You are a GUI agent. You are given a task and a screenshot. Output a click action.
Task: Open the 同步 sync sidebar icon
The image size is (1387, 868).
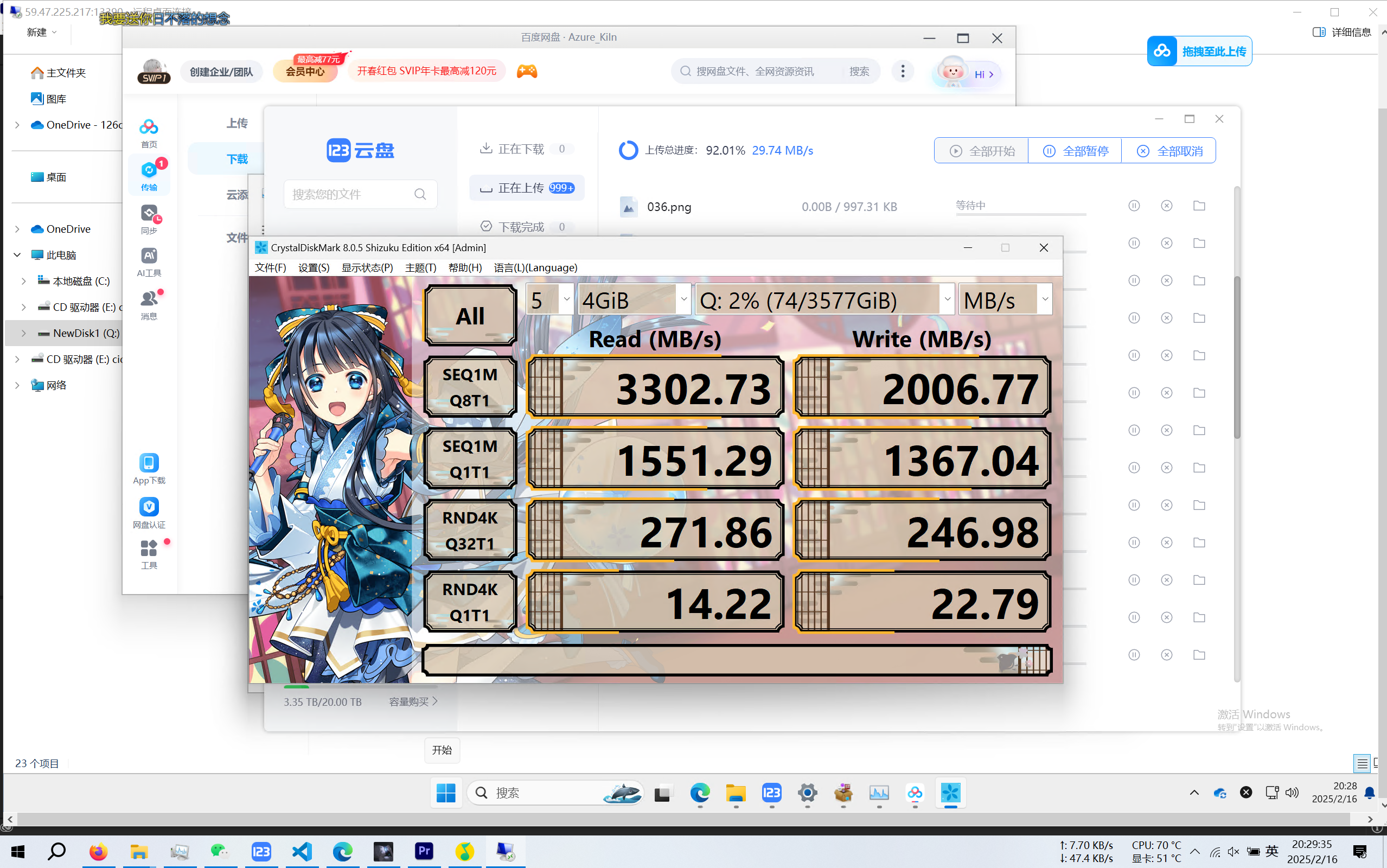point(149,219)
